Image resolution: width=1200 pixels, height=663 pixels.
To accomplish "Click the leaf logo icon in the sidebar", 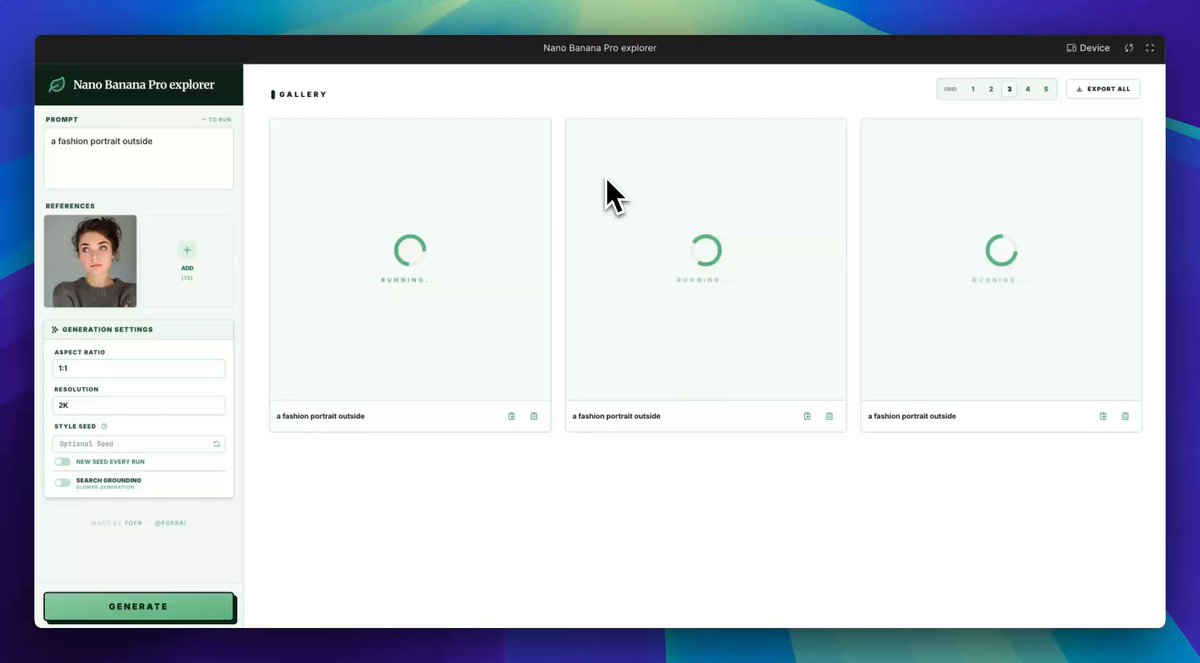I will (57, 85).
